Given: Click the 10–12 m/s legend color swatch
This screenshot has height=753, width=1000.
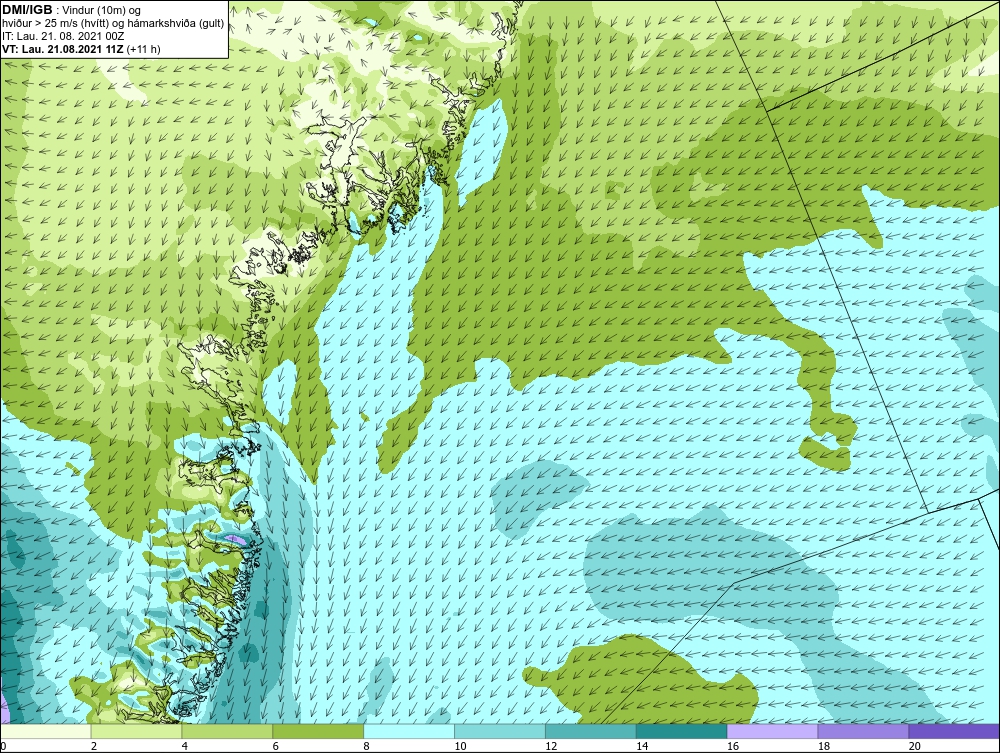Looking at the screenshot, I should coord(500,731).
